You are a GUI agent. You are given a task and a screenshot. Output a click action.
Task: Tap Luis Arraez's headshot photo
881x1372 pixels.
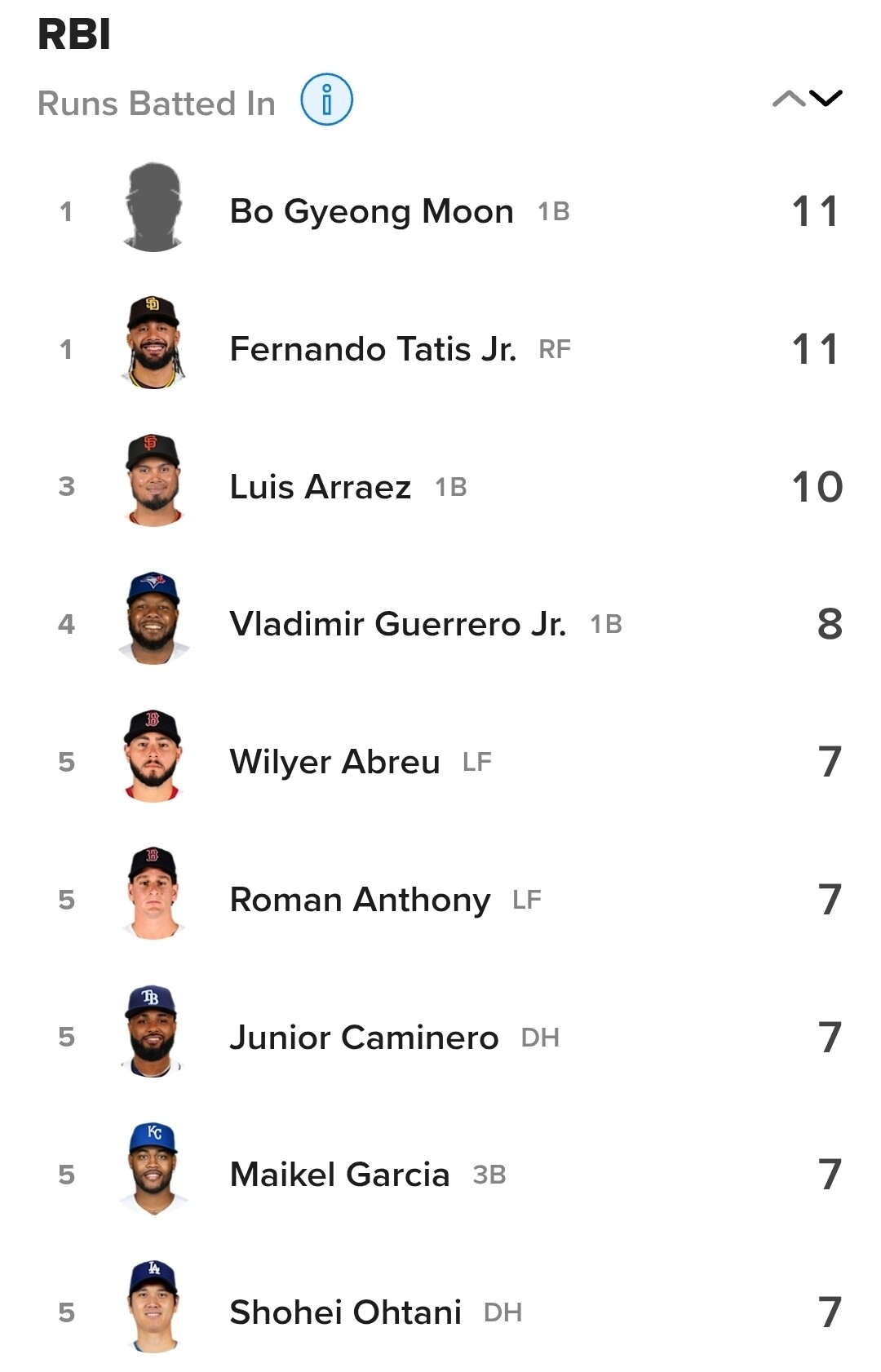click(x=153, y=481)
